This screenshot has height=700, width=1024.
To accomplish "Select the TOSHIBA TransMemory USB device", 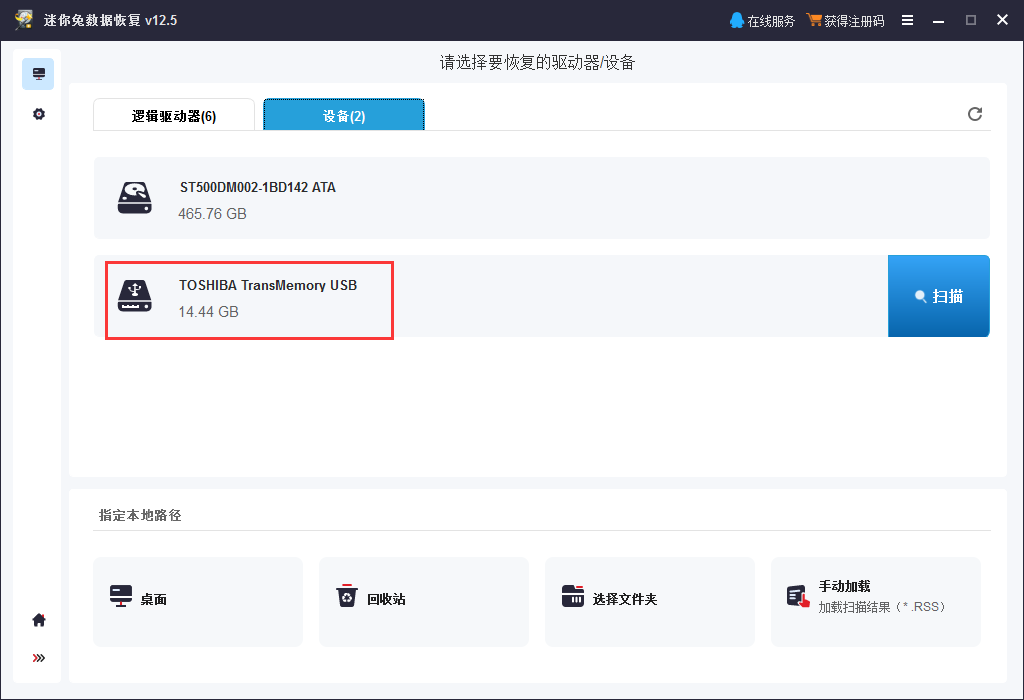I will point(490,296).
